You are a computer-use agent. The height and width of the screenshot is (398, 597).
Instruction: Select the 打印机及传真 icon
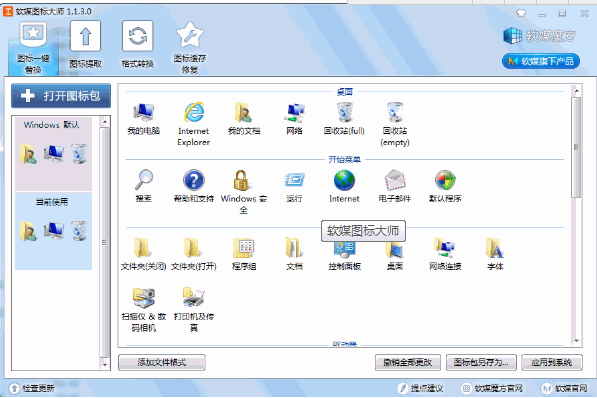coord(194,310)
